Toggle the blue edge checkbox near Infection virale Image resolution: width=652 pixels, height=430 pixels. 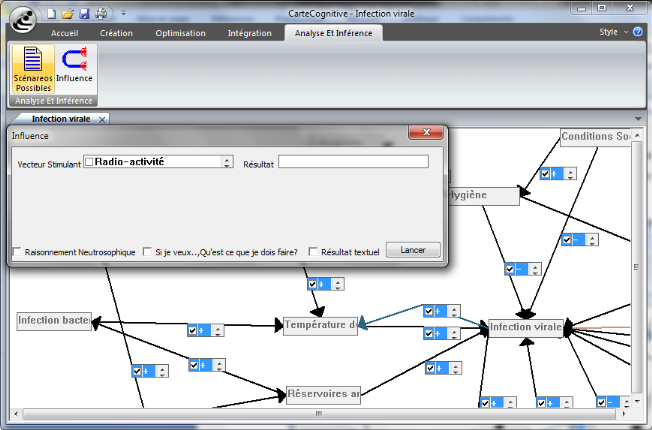(429, 311)
